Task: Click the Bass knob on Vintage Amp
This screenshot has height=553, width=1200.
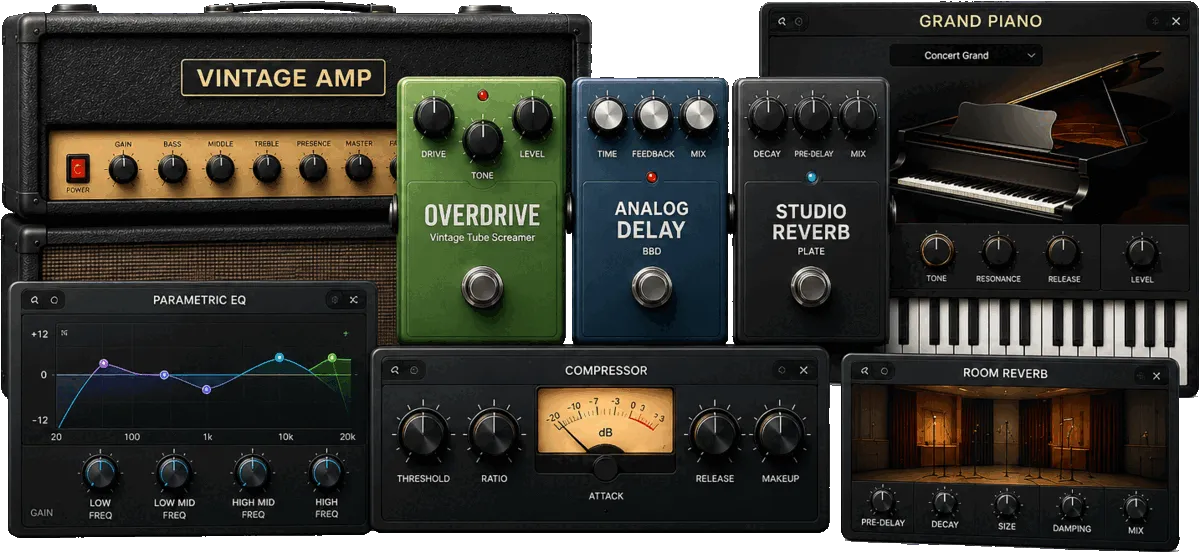Action: click(x=172, y=169)
